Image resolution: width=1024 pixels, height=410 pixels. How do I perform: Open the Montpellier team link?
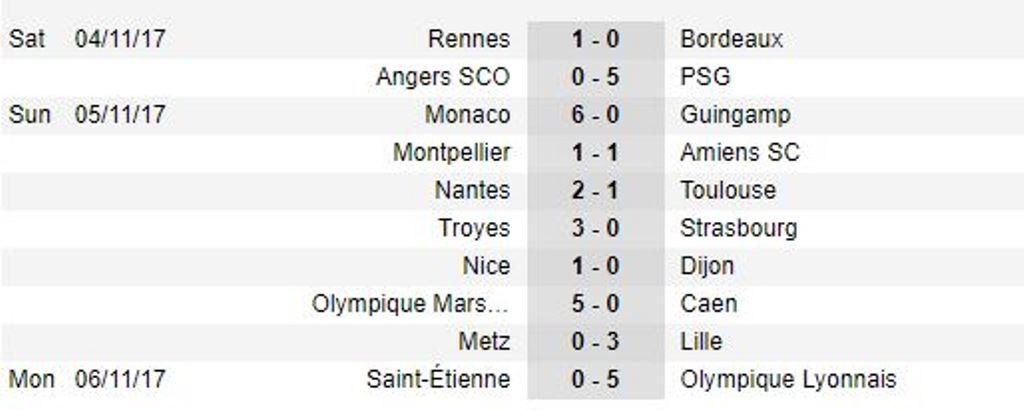point(452,153)
